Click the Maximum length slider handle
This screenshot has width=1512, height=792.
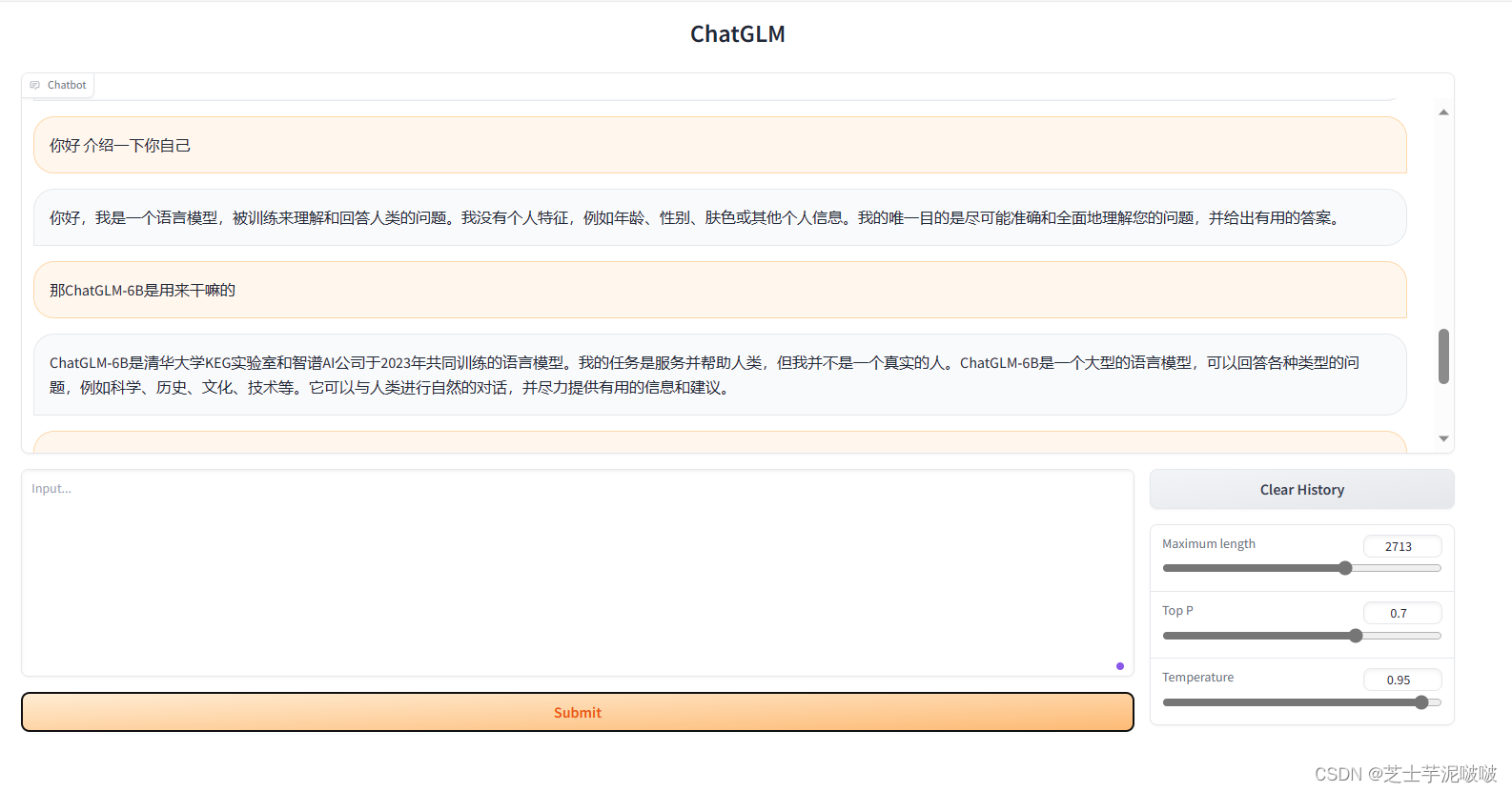click(1345, 568)
